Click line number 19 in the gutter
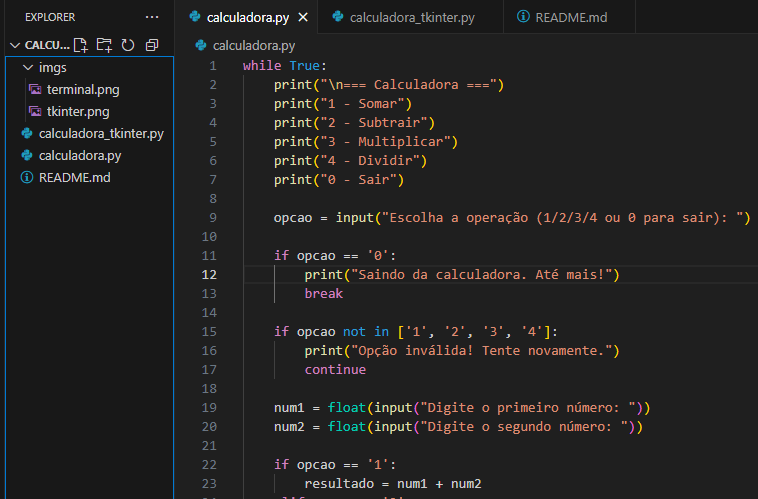Screen dimensions: 758x499 (209, 408)
